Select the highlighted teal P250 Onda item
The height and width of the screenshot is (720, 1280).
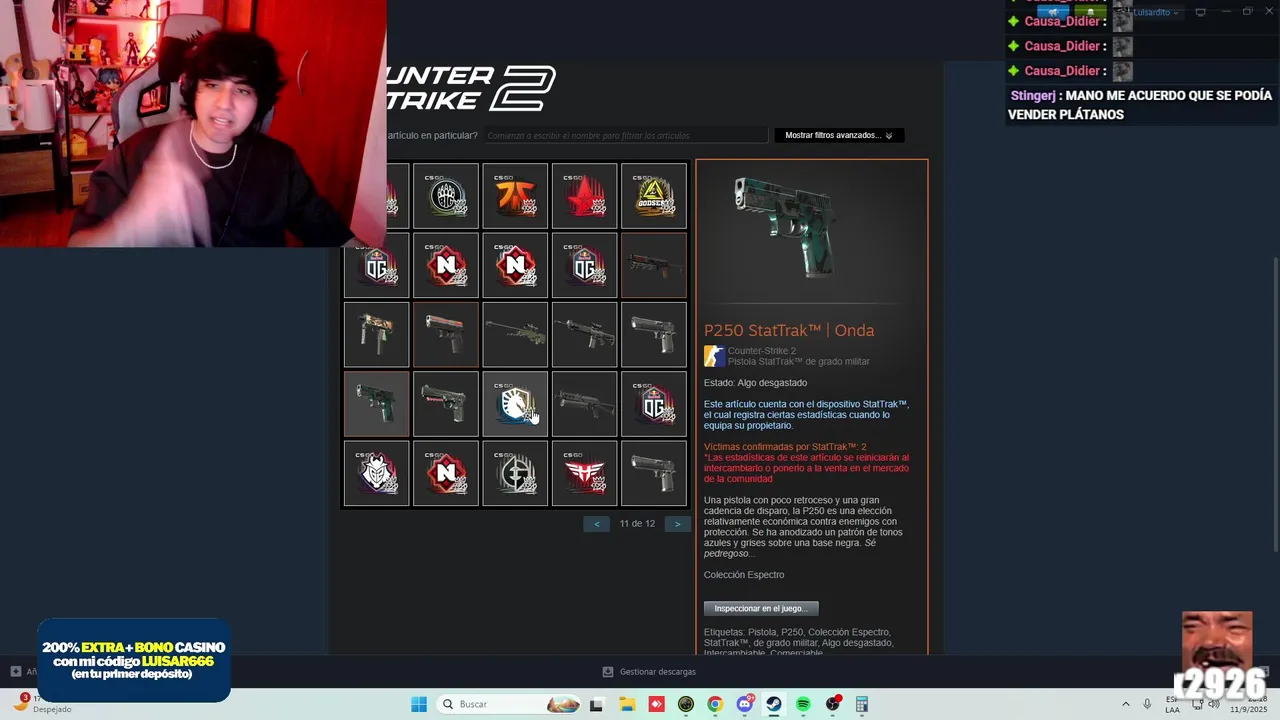click(376, 404)
